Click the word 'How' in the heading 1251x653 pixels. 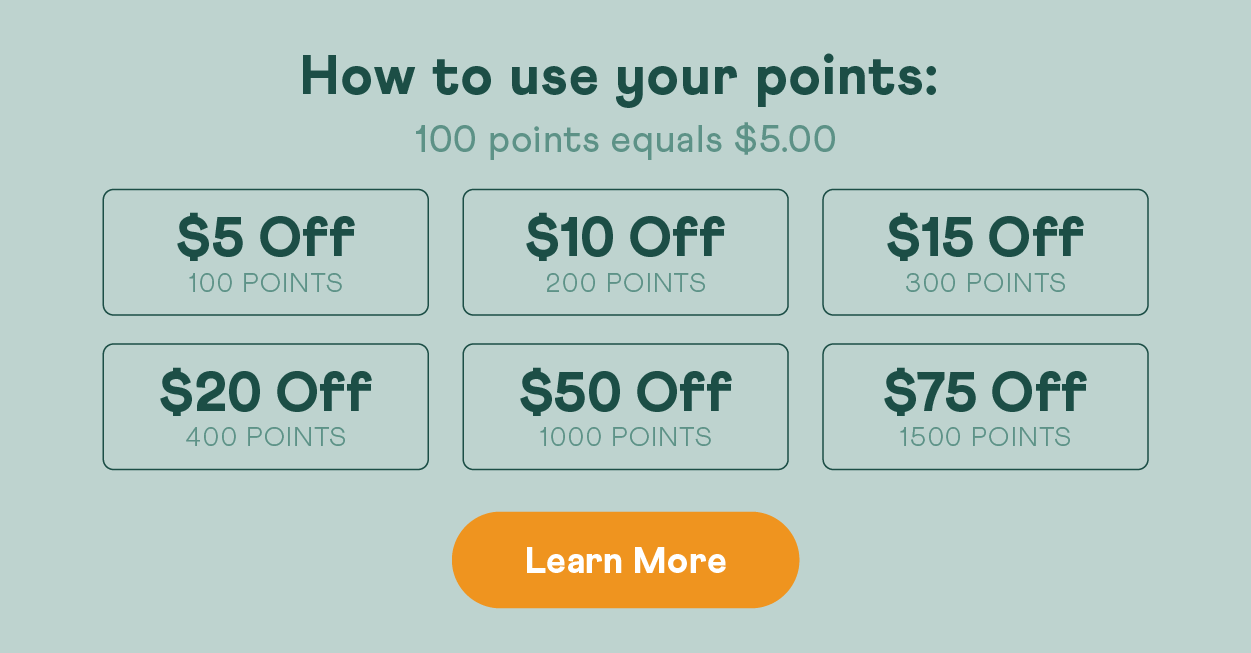[357, 76]
